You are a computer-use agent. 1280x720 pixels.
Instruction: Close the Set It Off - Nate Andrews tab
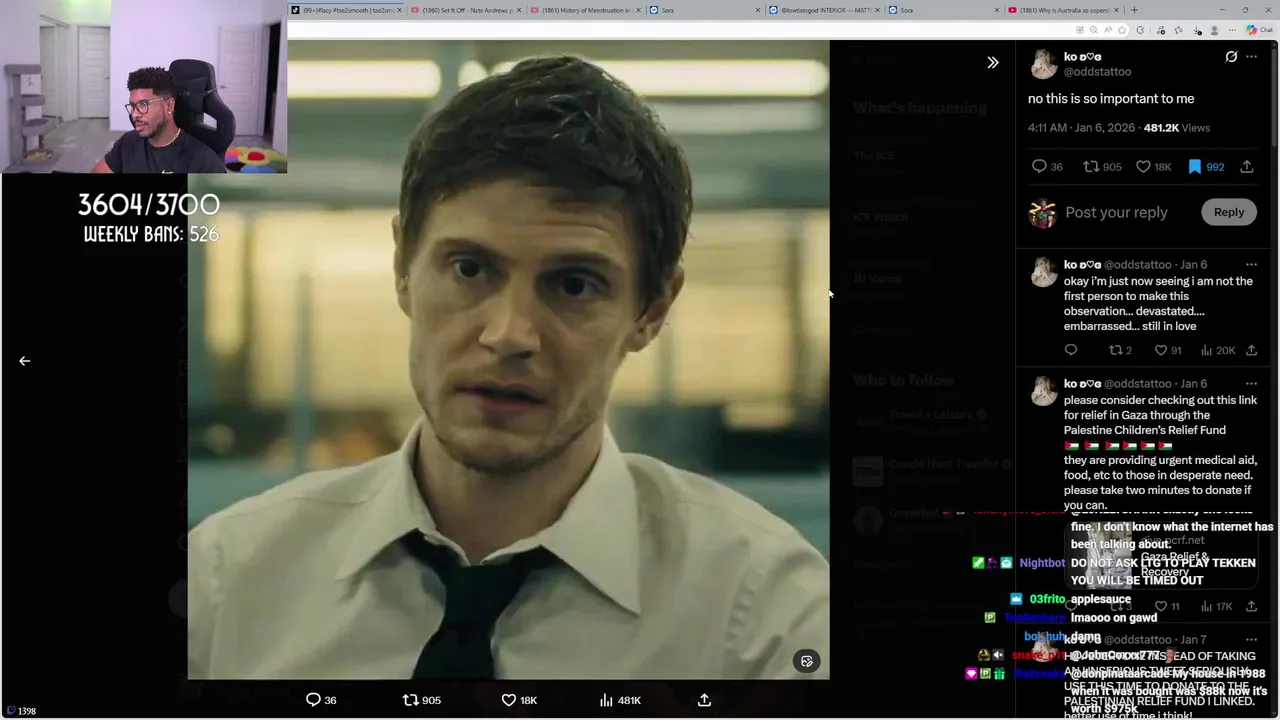[519, 10]
